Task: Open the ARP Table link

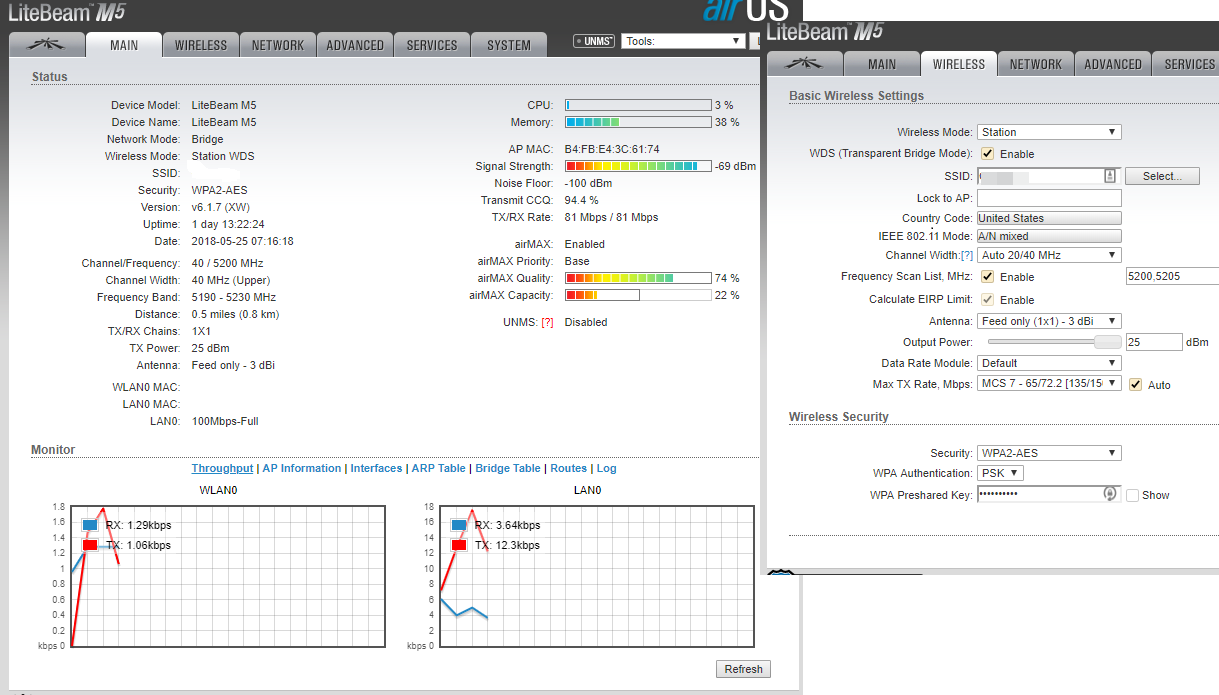Action: pos(438,468)
